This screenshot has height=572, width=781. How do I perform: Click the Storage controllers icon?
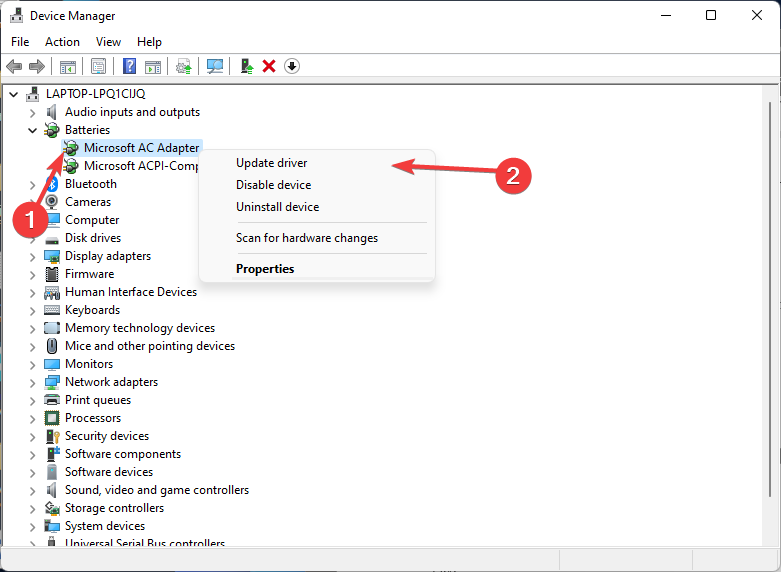(52, 508)
